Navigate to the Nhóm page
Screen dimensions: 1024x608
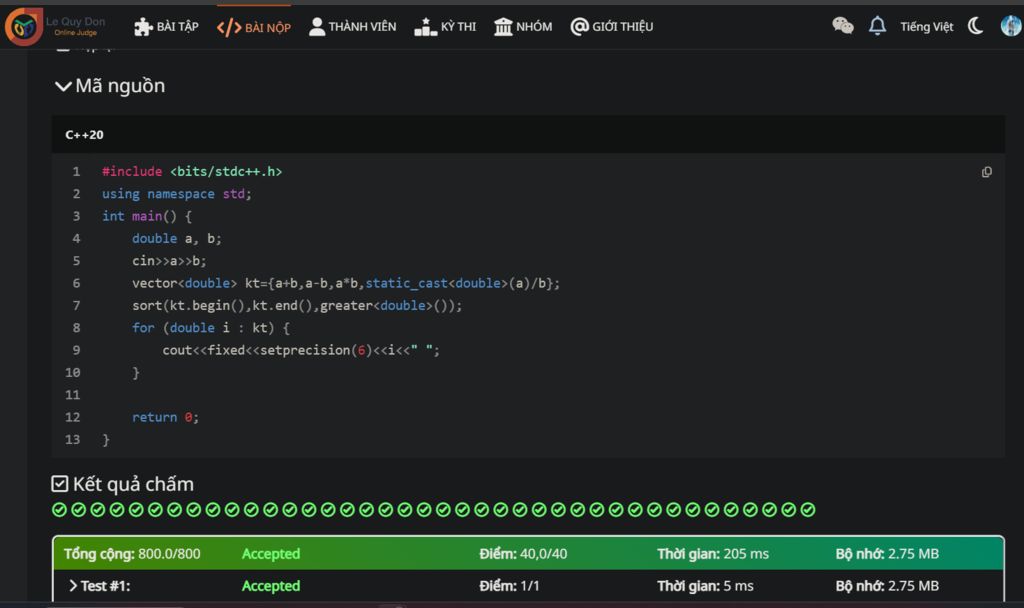(523, 27)
